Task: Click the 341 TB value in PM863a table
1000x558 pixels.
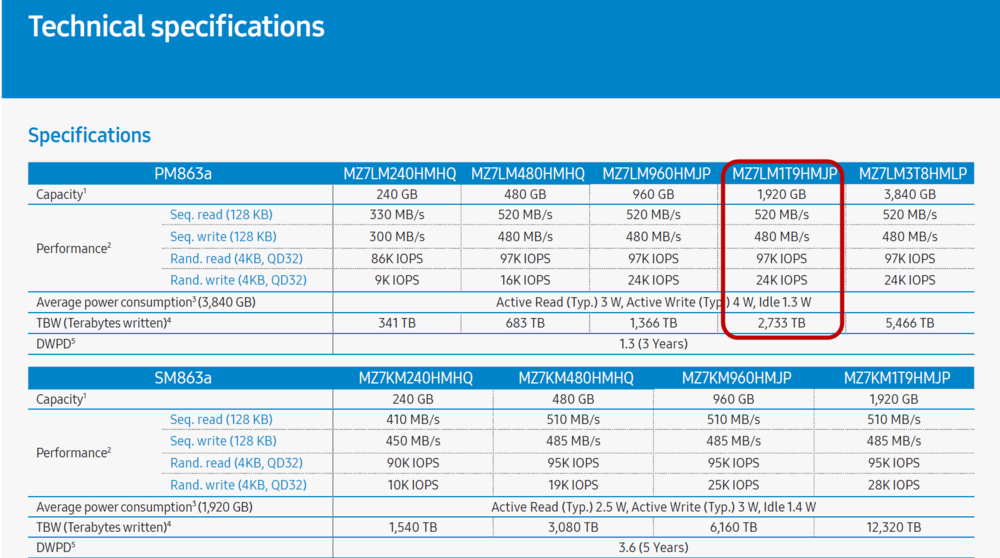Action: [x=399, y=323]
